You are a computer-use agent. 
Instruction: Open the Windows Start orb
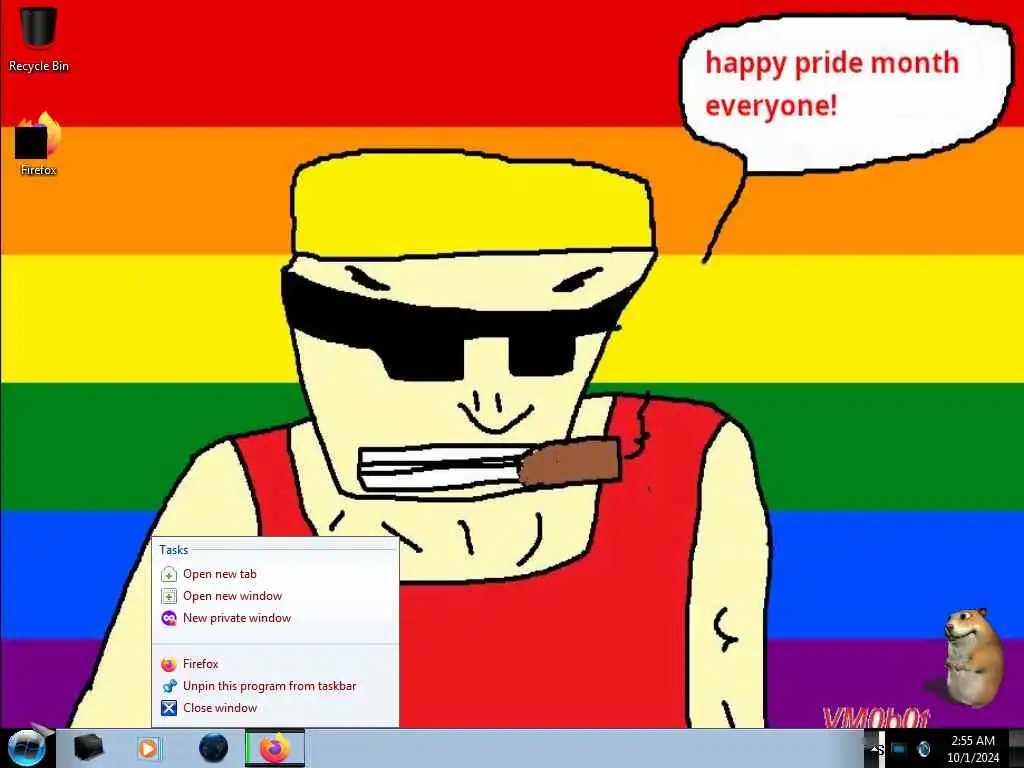pos(27,748)
